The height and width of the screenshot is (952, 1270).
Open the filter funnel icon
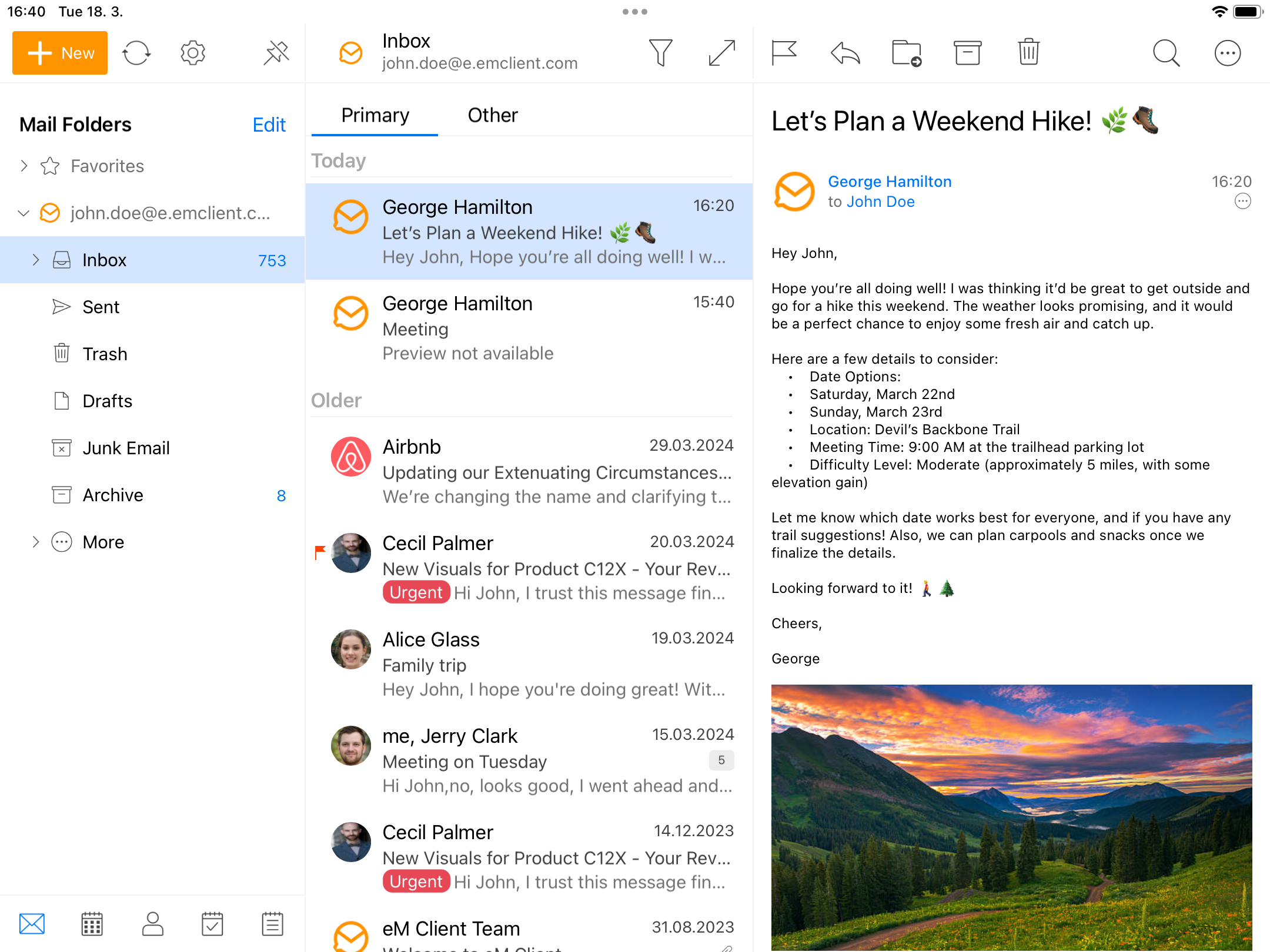tap(660, 53)
